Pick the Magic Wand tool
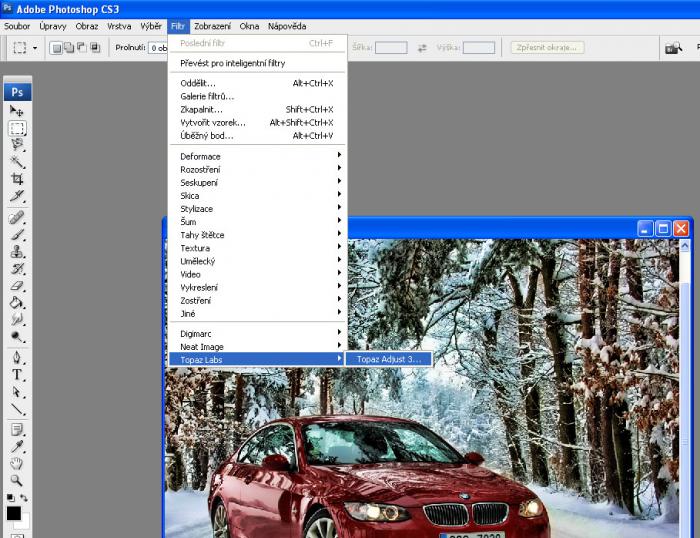This screenshot has height=538, width=700. pos(17,162)
